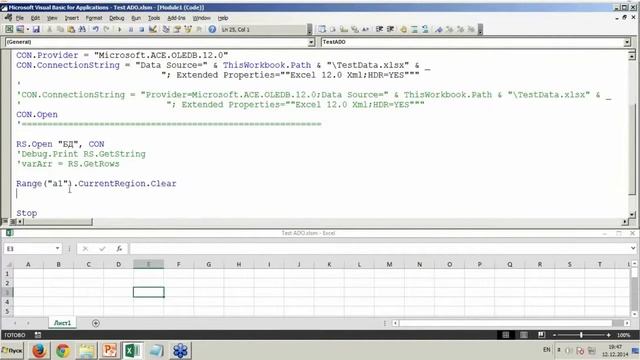The image size is (640, 360).
Task: Open Chrome from the taskbar
Action: click(63, 351)
